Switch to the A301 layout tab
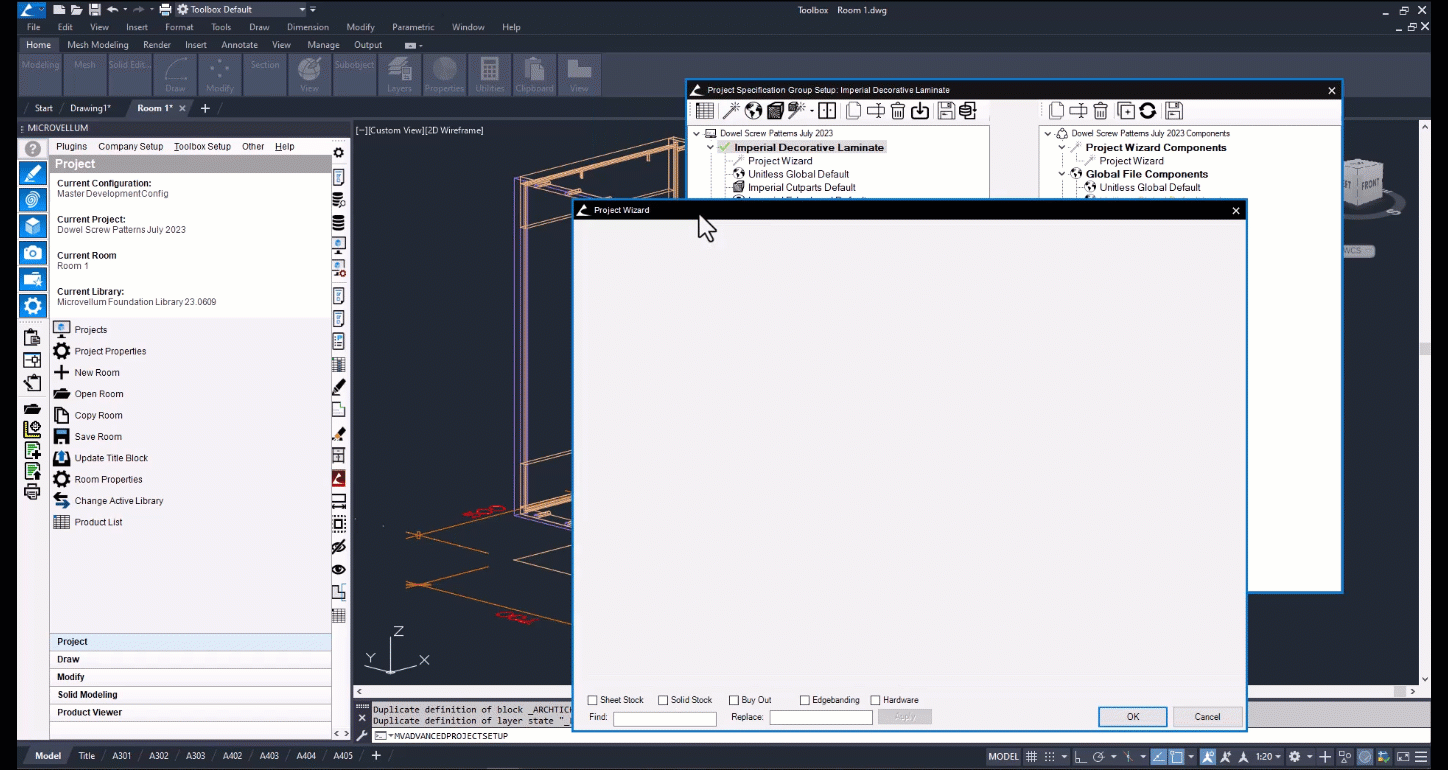Screen dimensions: 1448x770 [120, 756]
